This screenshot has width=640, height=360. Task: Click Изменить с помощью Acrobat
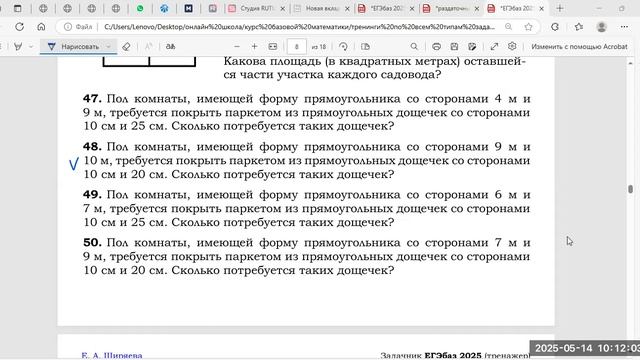[x=579, y=47]
